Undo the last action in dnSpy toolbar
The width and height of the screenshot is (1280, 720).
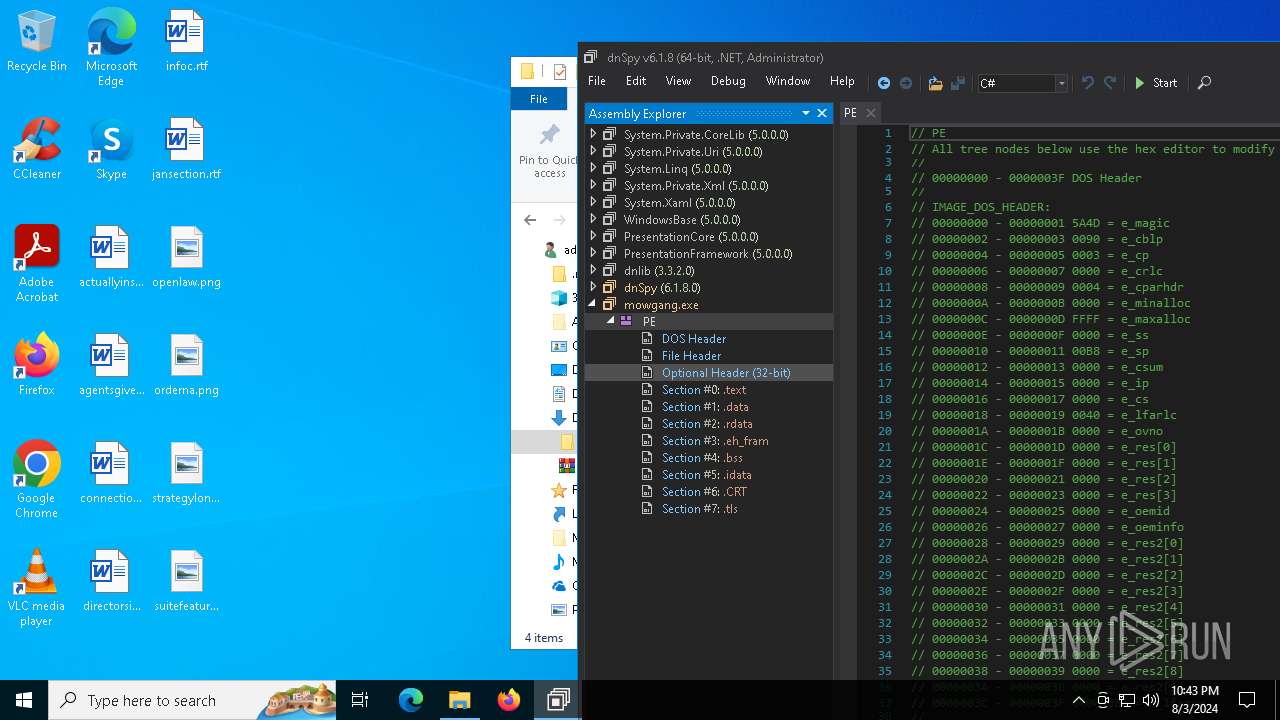tap(1088, 83)
